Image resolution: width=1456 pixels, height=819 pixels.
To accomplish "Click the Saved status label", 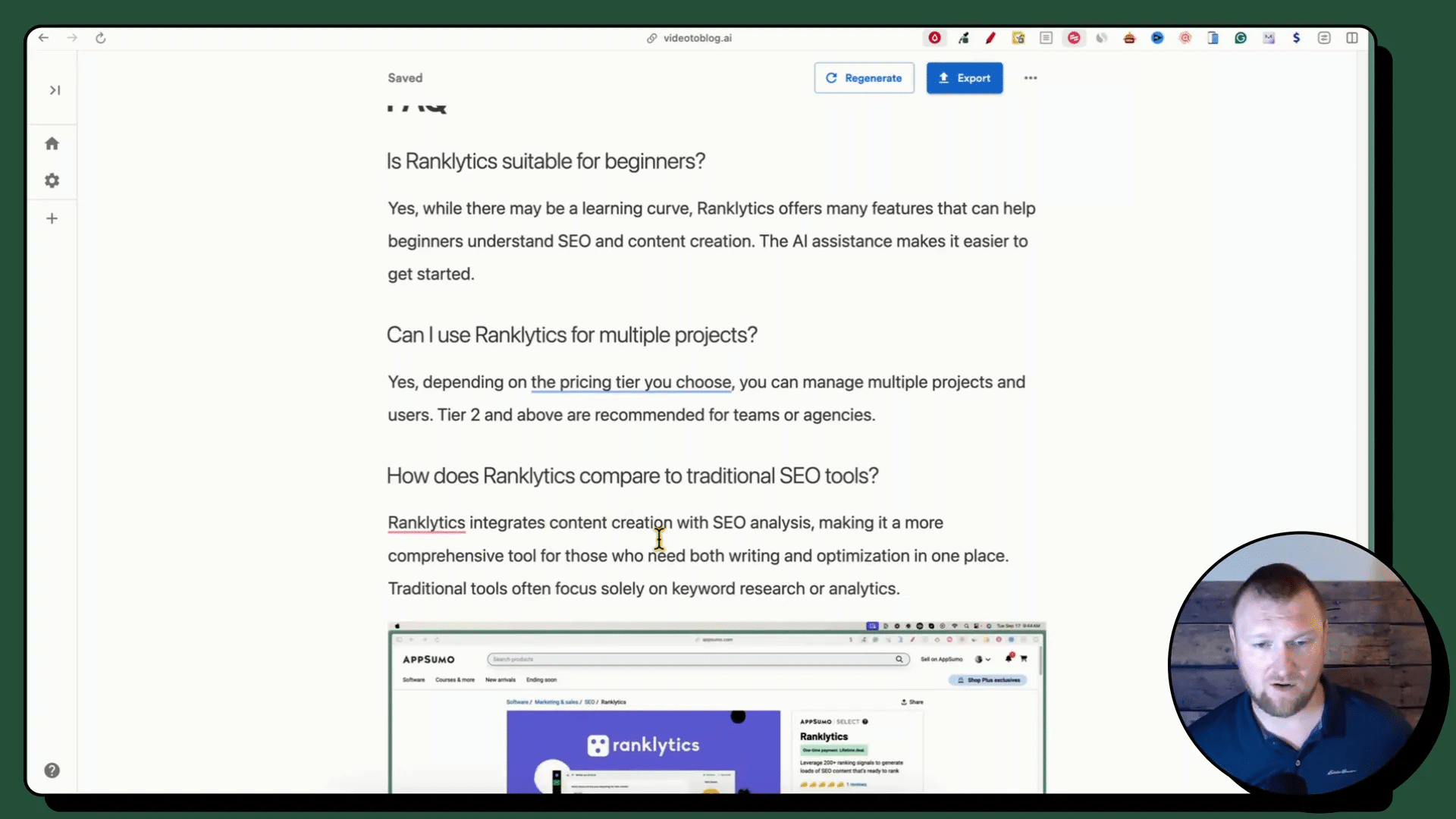I will pyautogui.click(x=405, y=78).
